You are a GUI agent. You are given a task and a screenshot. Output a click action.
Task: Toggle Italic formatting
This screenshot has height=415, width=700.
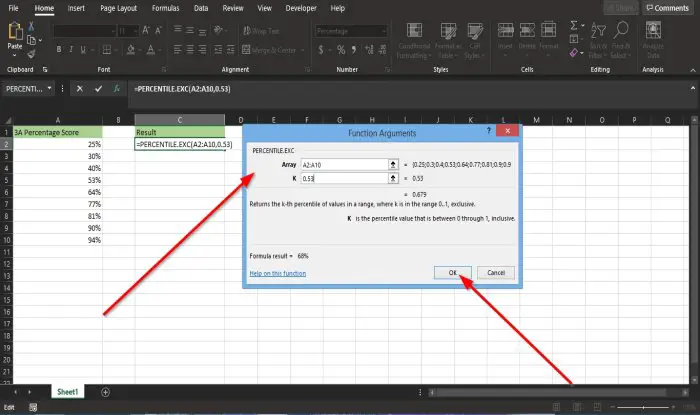[x=71, y=50]
